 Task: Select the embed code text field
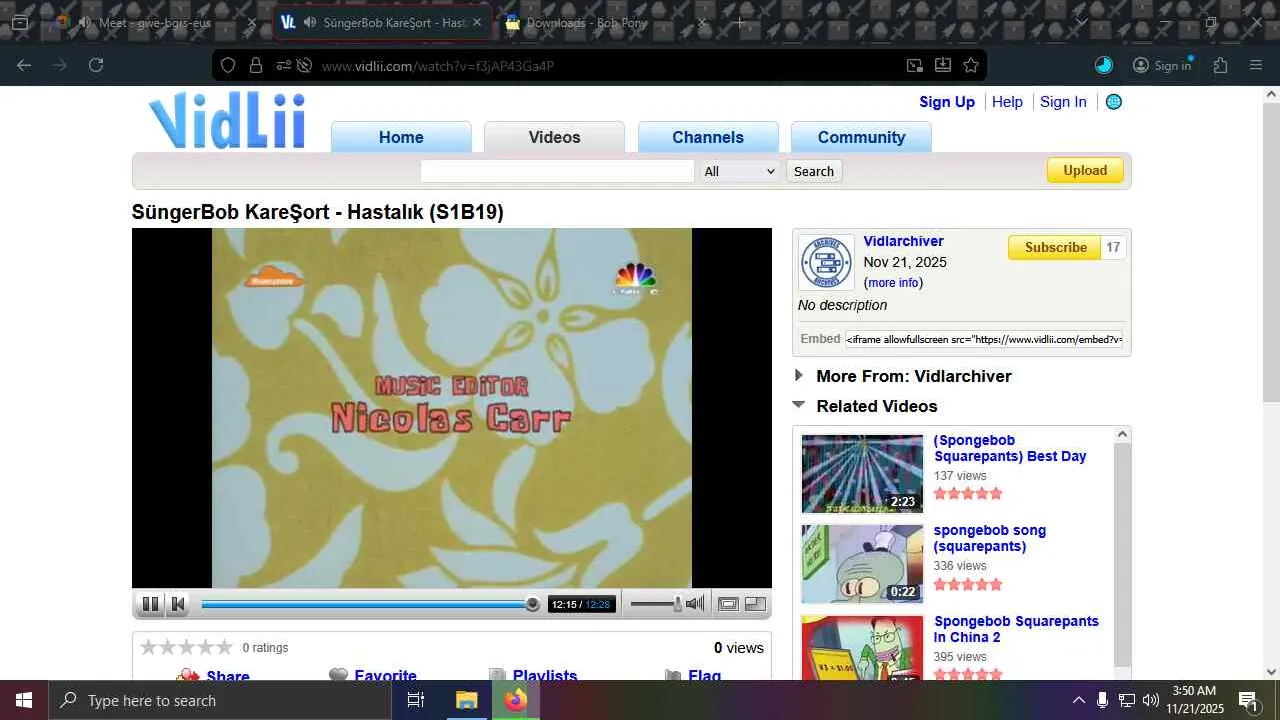point(984,339)
